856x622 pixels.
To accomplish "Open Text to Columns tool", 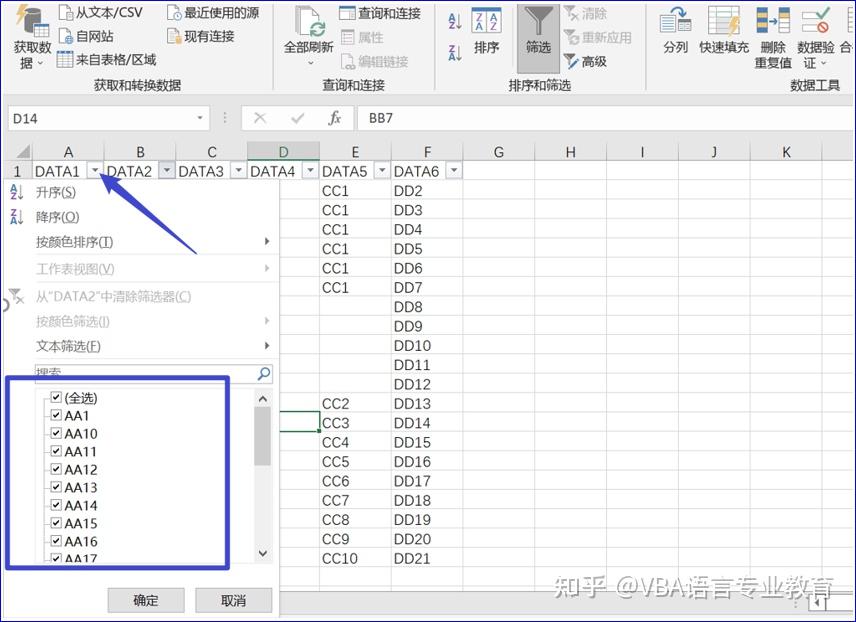I will (675, 21).
